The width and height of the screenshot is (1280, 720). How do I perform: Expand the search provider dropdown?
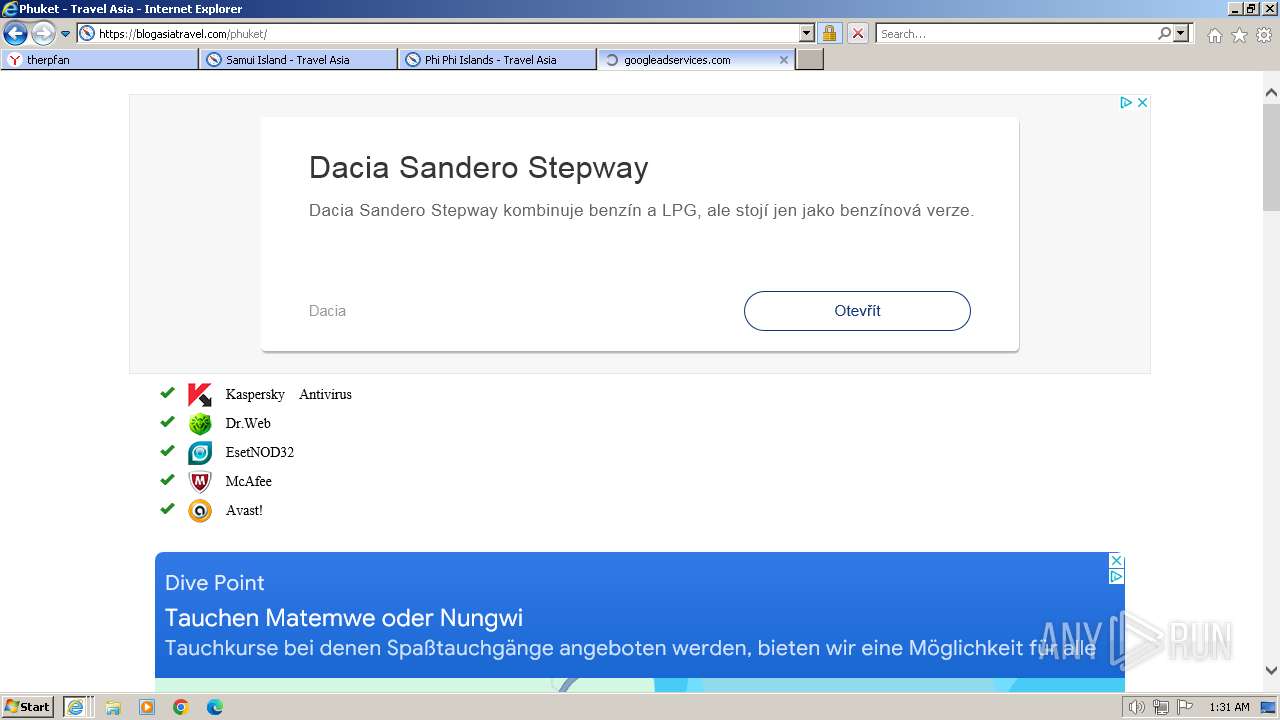click(x=1182, y=34)
